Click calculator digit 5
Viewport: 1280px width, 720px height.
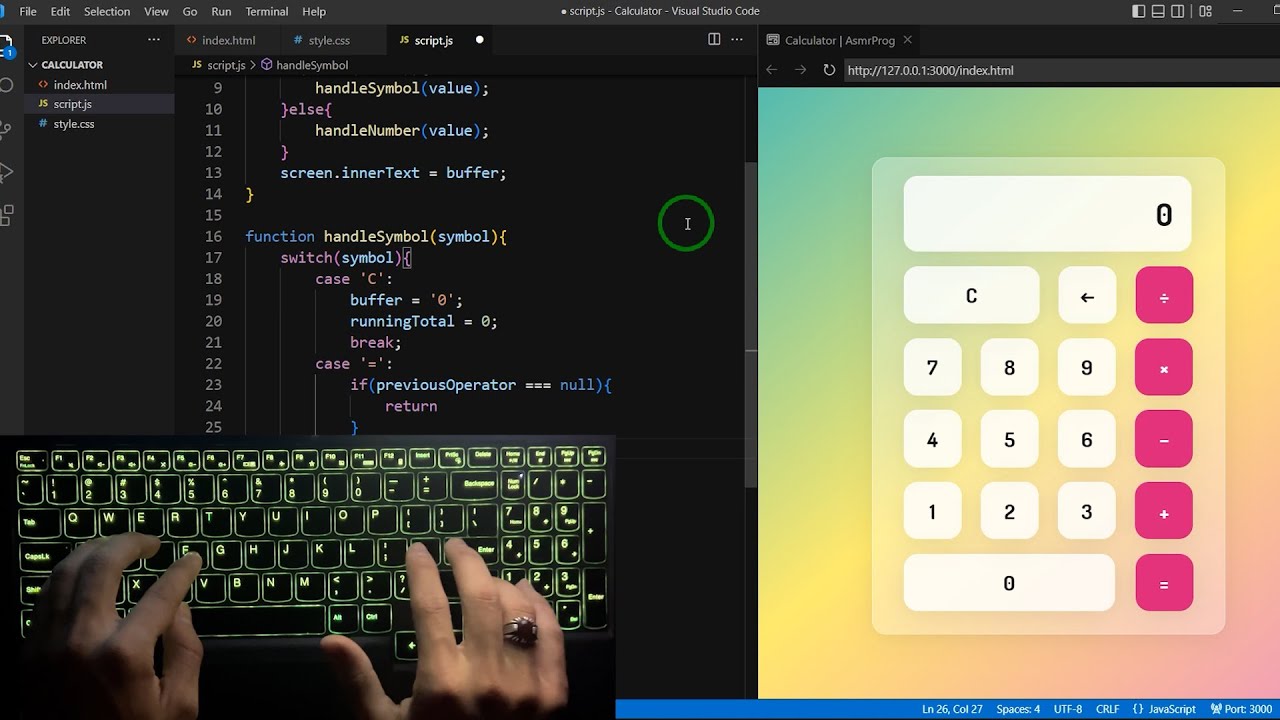click(x=1009, y=440)
